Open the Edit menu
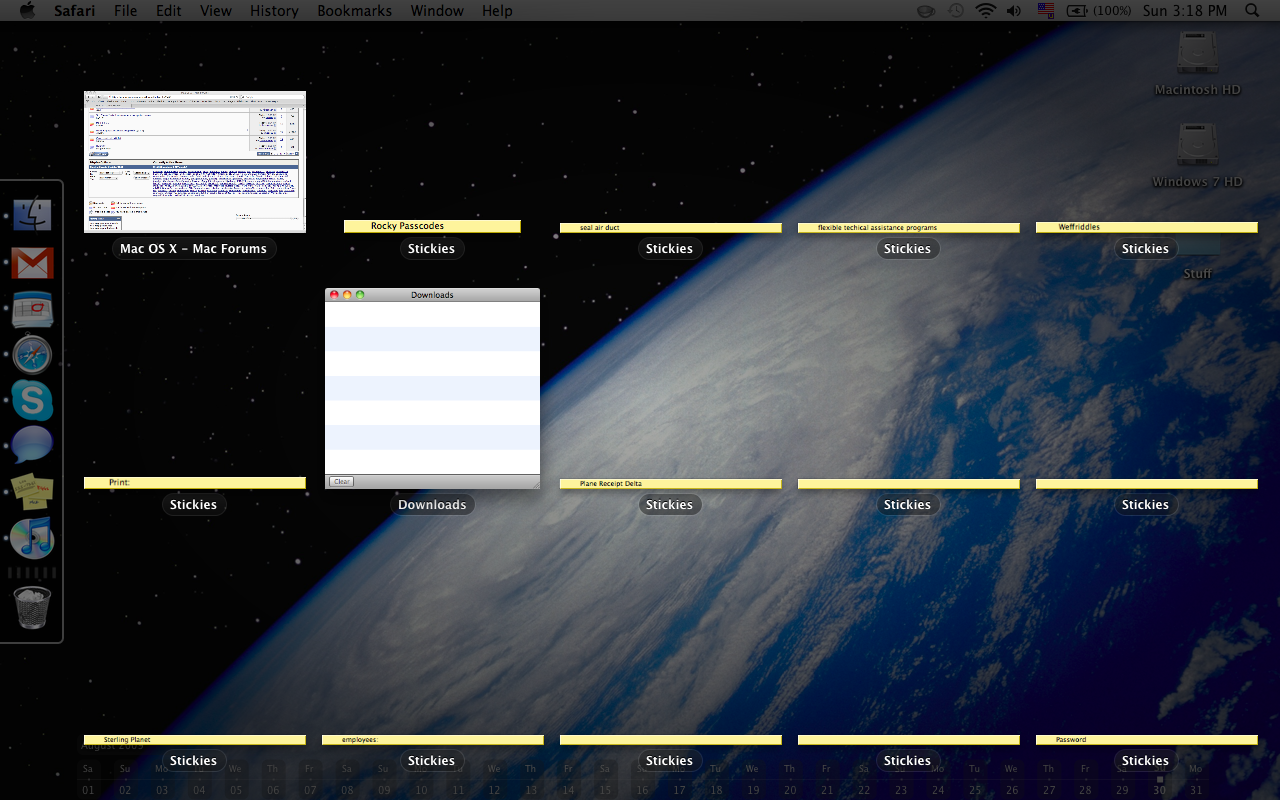This screenshot has width=1280, height=800. [169, 11]
